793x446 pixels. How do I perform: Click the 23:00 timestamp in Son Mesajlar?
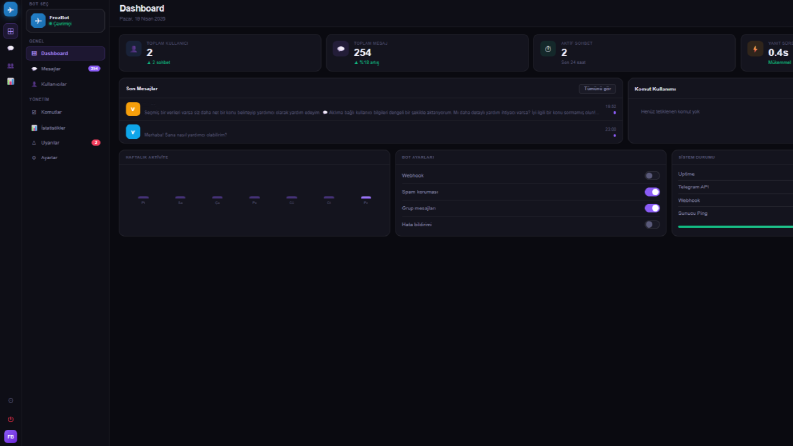coord(610,129)
